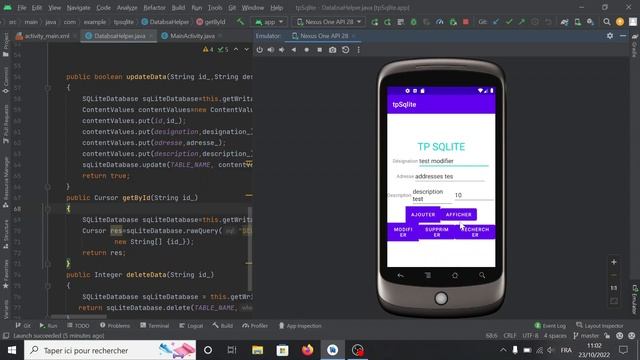The height and width of the screenshot is (360, 640).
Task: Jump to next highlighted error arrow
Action: point(246,49)
